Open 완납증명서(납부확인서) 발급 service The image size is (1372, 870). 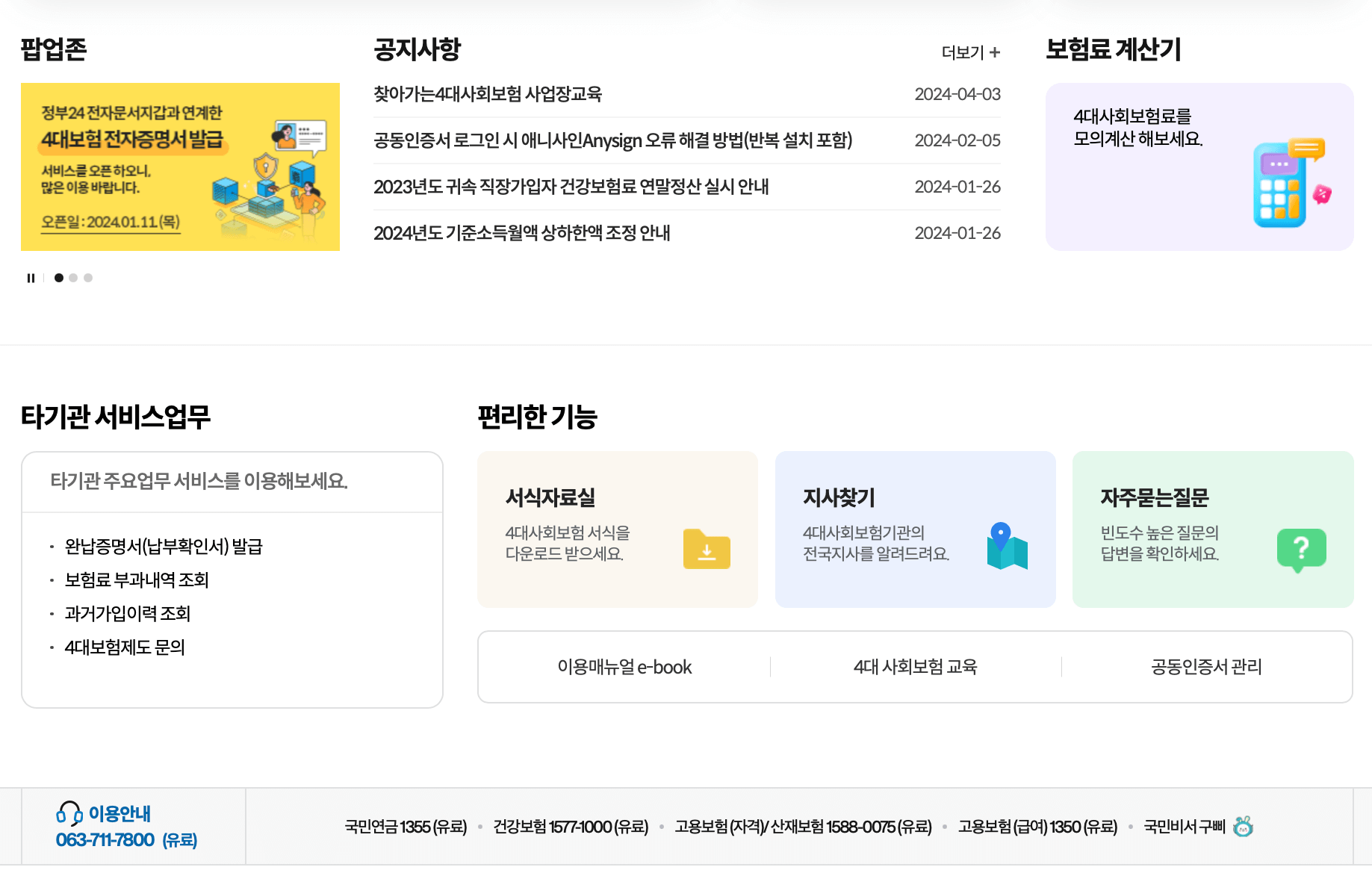164,547
